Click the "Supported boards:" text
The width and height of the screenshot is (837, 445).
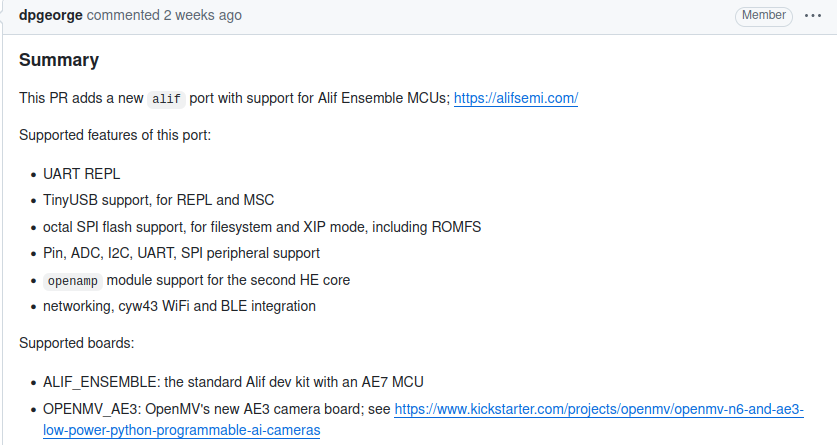76,343
